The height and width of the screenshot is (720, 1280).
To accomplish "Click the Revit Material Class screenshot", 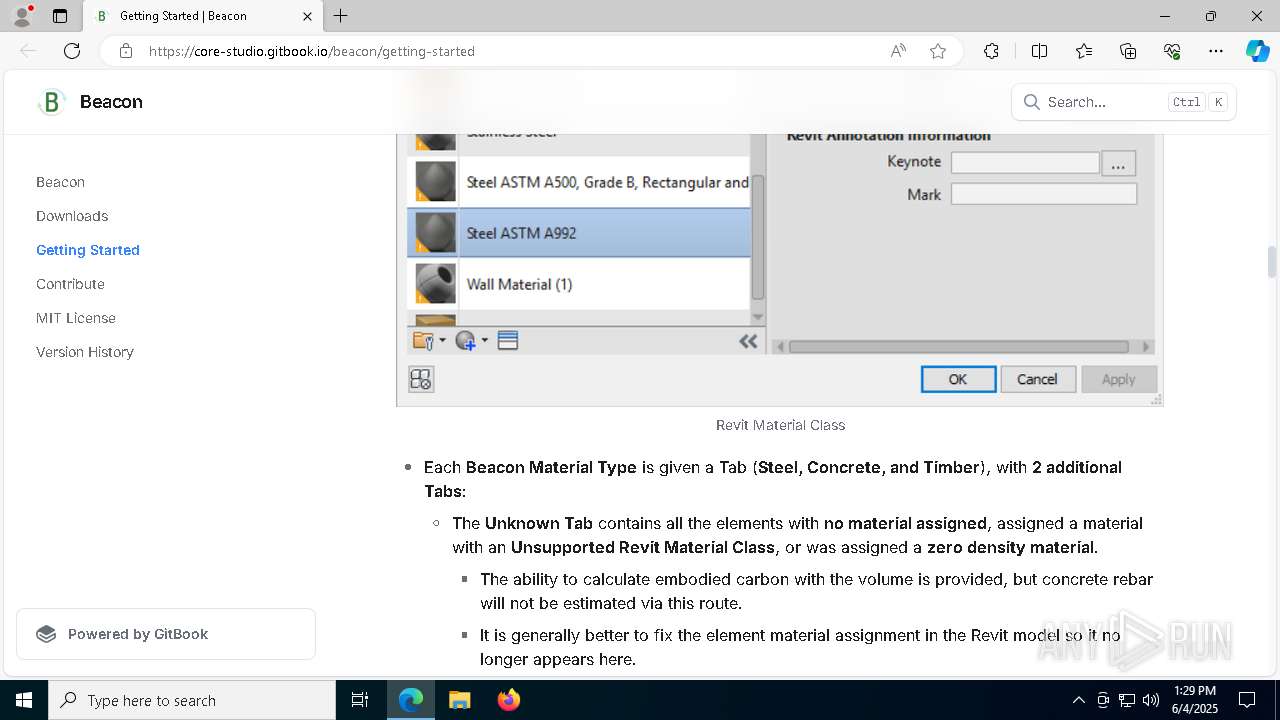I will pyautogui.click(x=780, y=270).
